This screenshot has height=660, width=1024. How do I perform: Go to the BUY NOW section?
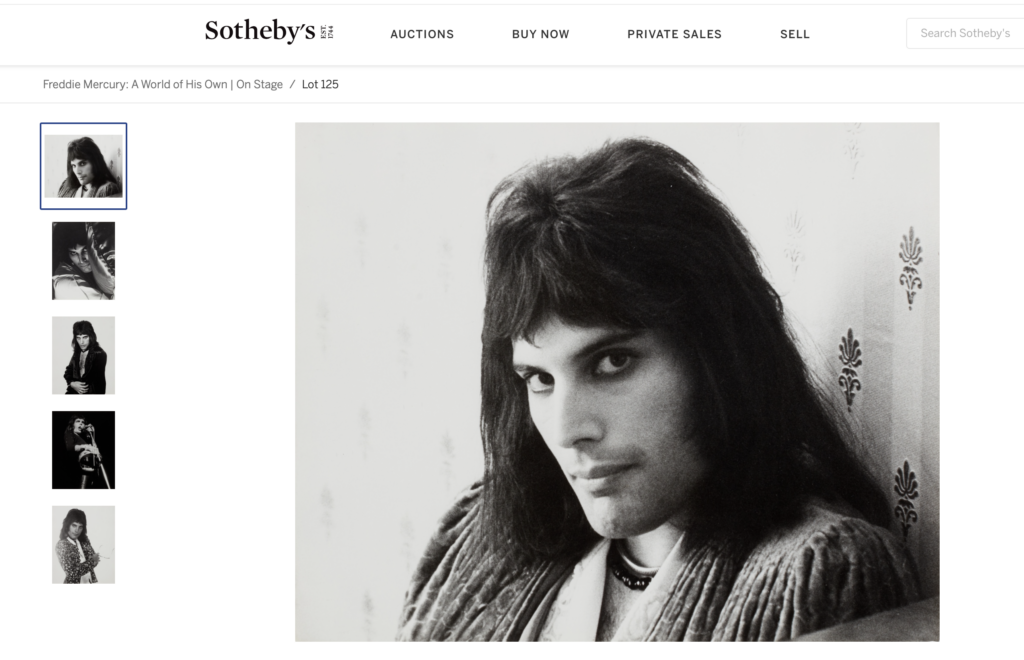541,34
